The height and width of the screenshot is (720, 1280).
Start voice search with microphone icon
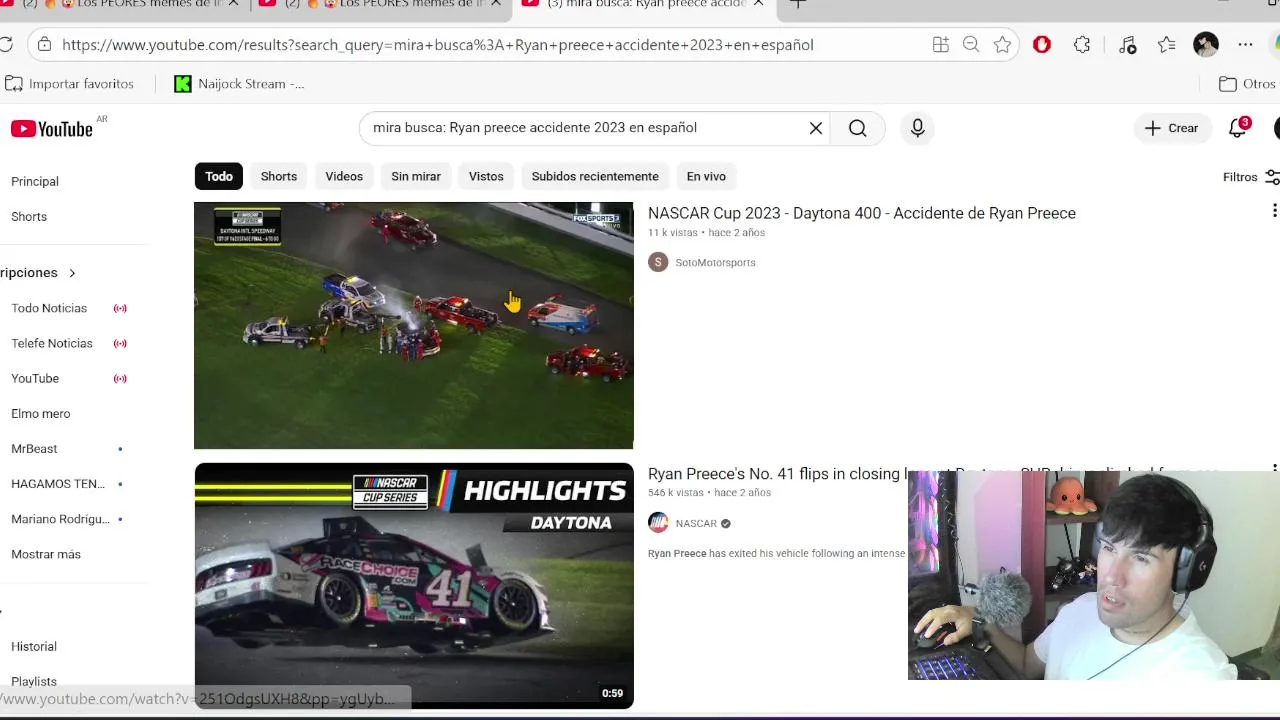(x=917, y=128)
